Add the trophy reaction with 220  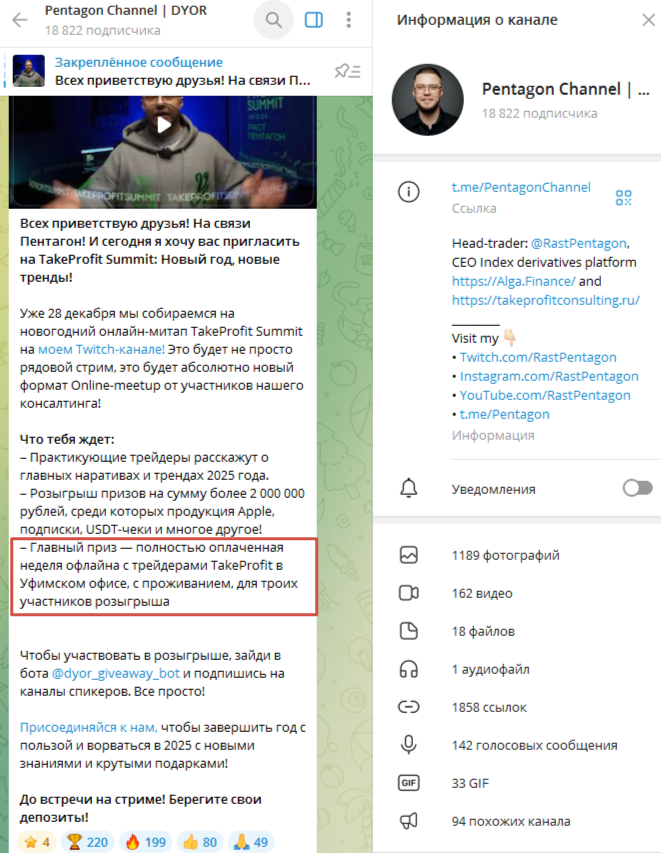(x=88, y=842)
